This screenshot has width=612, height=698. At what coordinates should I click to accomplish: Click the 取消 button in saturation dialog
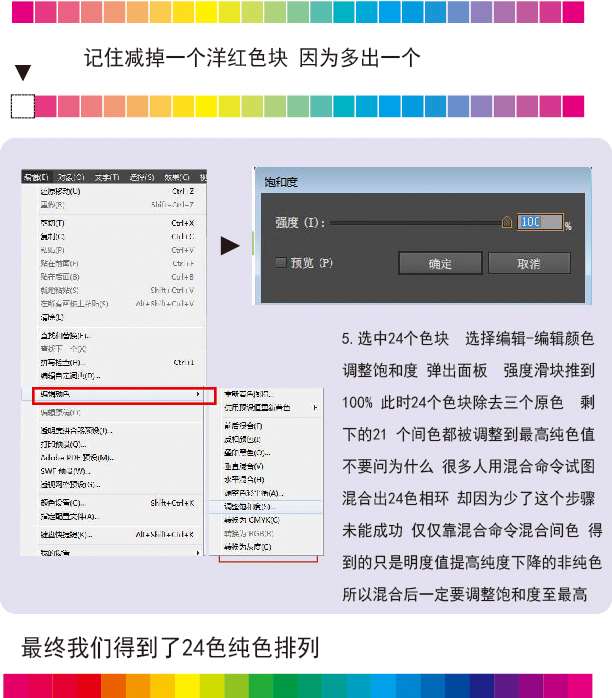528,263
